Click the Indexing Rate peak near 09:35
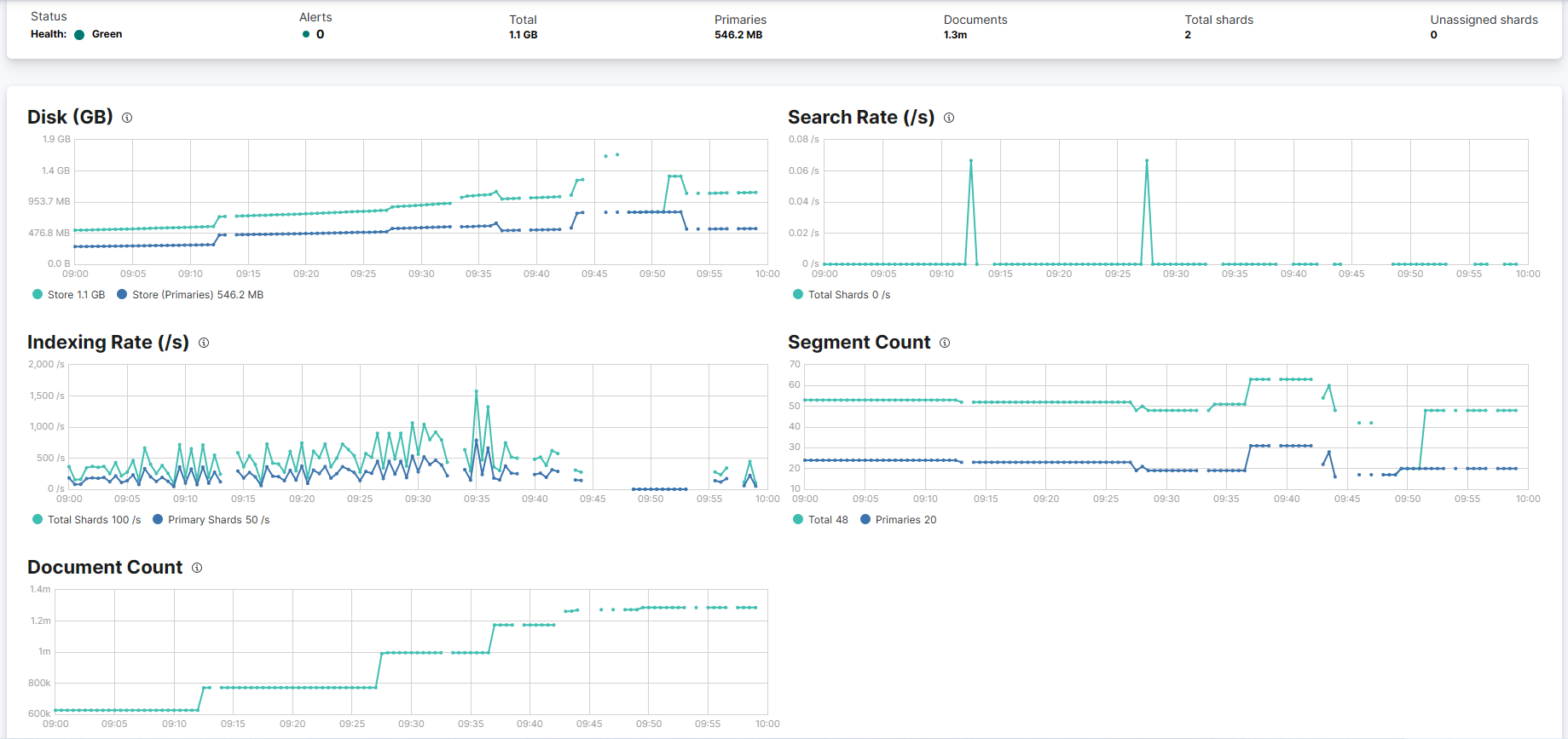Screen dimensions: 1568x739 477,391
